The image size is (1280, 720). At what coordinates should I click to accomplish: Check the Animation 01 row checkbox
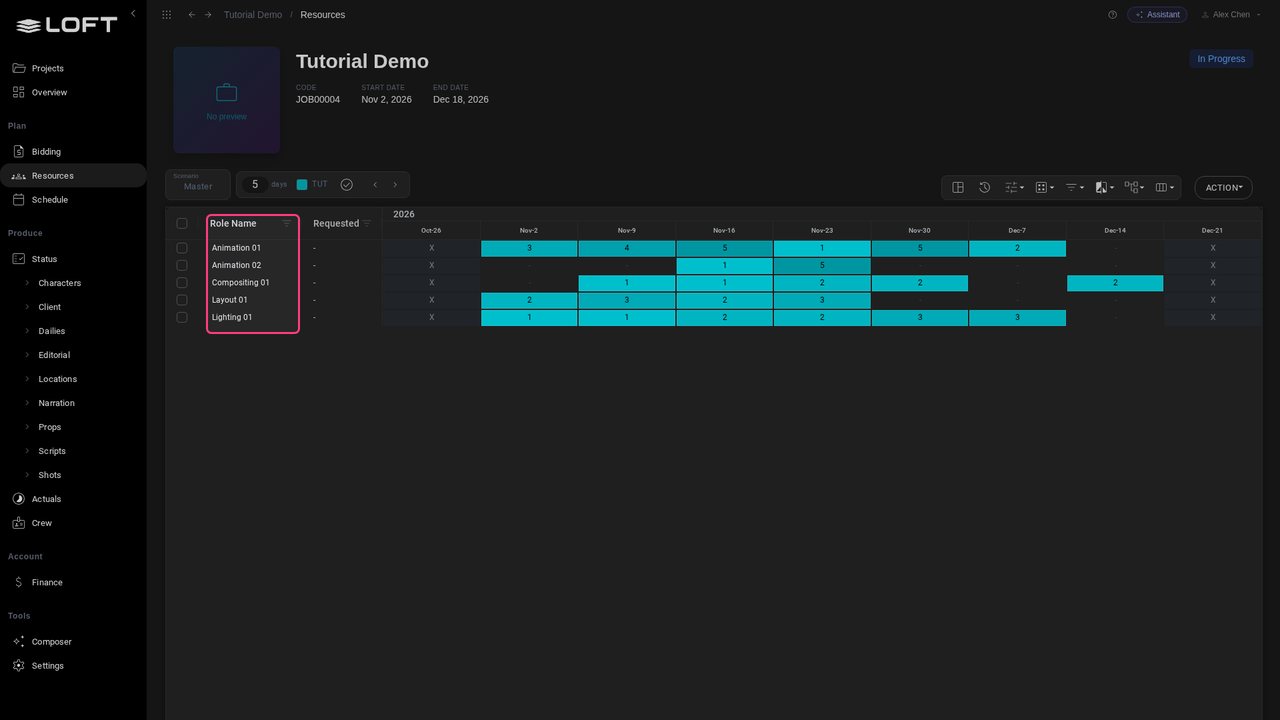click(182, 248)
